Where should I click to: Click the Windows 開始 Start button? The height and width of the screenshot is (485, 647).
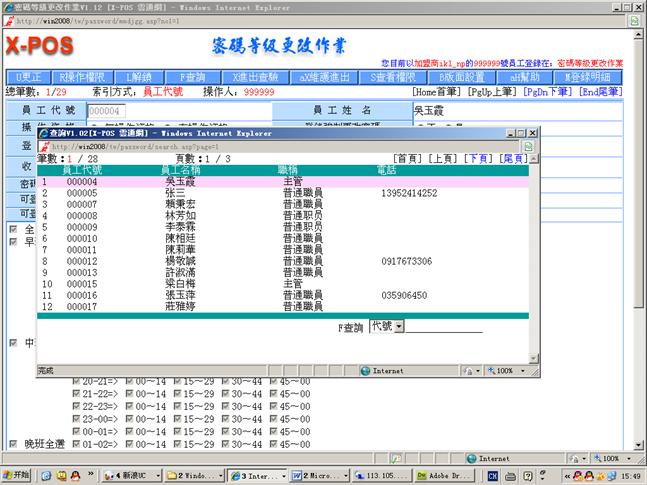click(x=18, y=476)
